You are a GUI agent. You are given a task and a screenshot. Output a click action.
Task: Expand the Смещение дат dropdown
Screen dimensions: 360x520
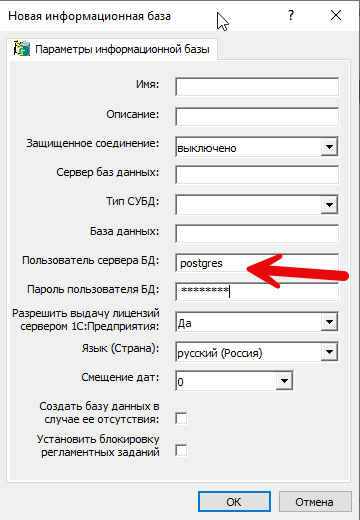click(284, 381)
